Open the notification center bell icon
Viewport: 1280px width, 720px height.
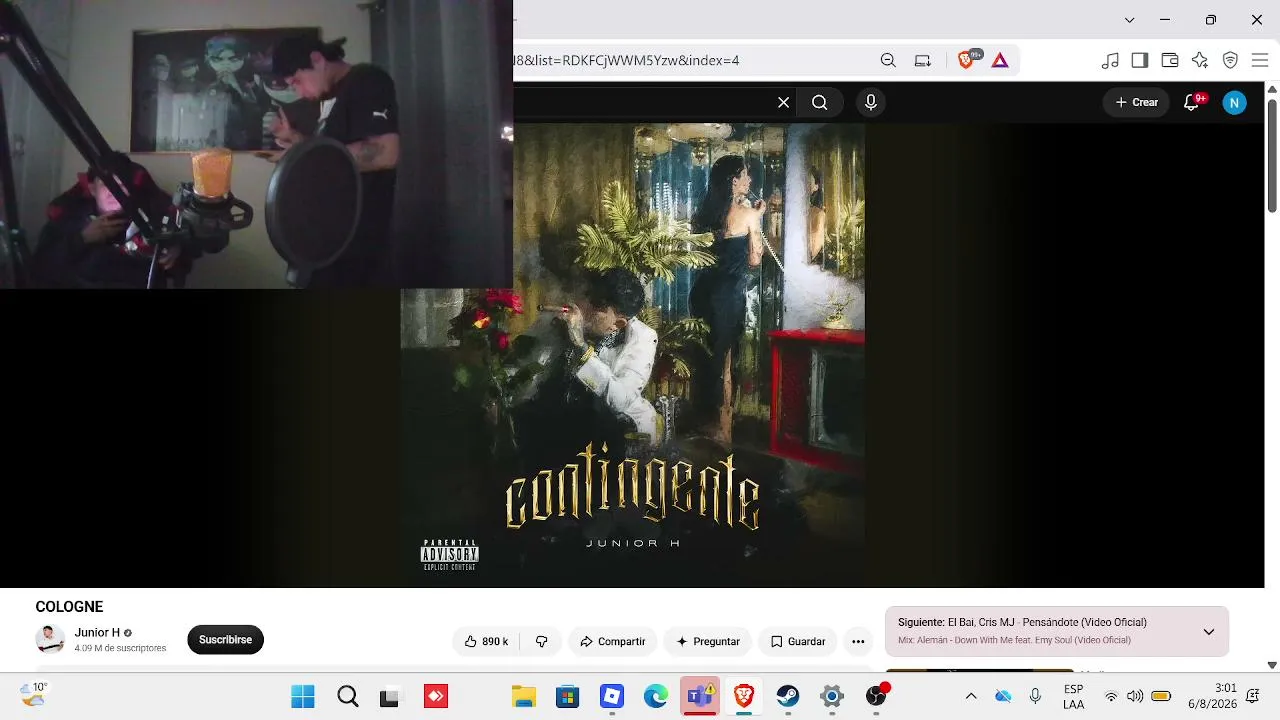pos(1253,696)
